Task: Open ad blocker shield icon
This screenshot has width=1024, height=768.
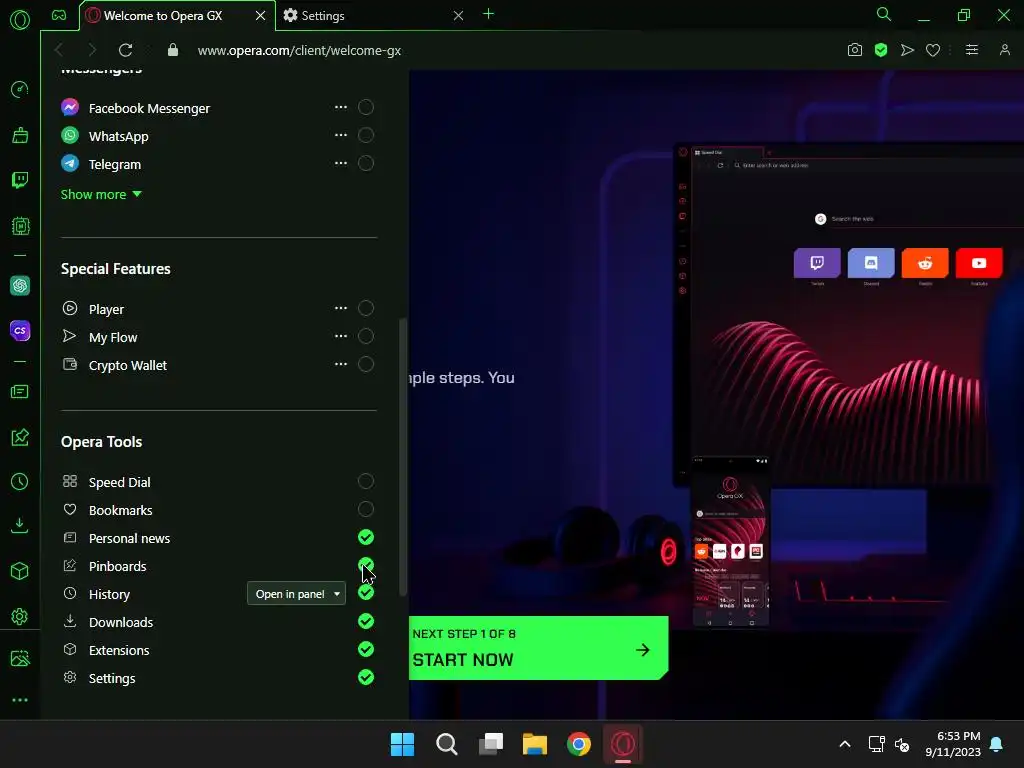Action: click(x=881, y=50)
